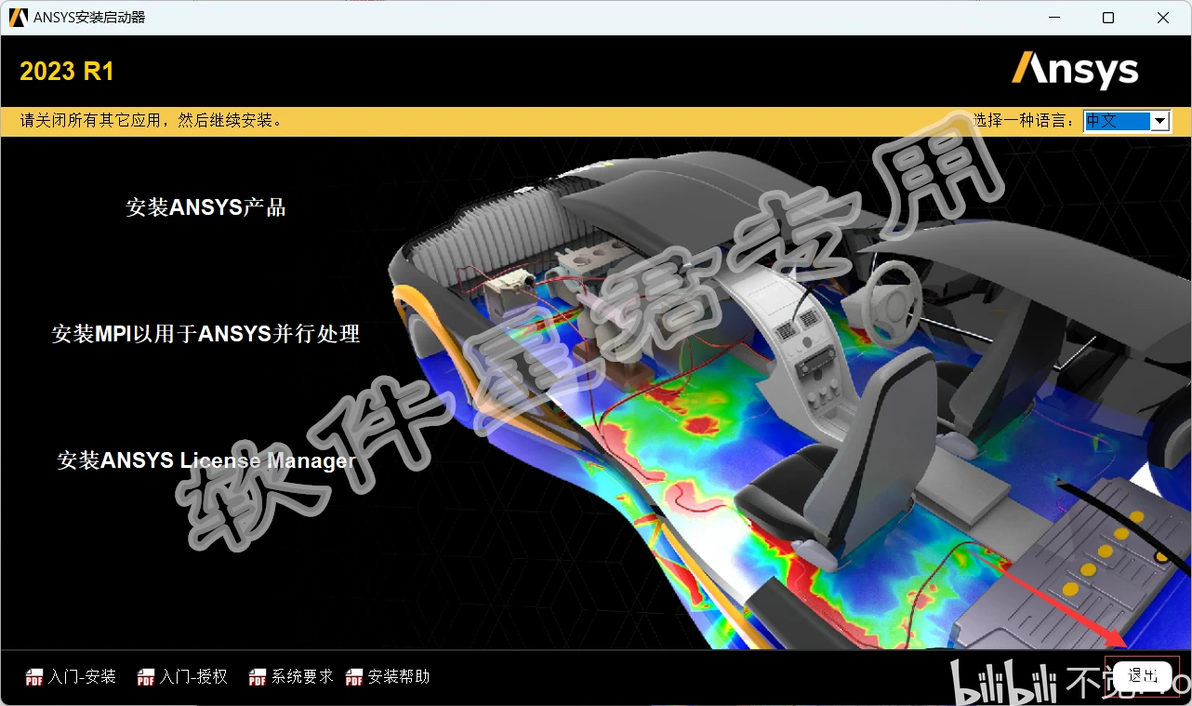Open the 系统要求 document link
1192x706 pixels.
(x=303, y=676)
